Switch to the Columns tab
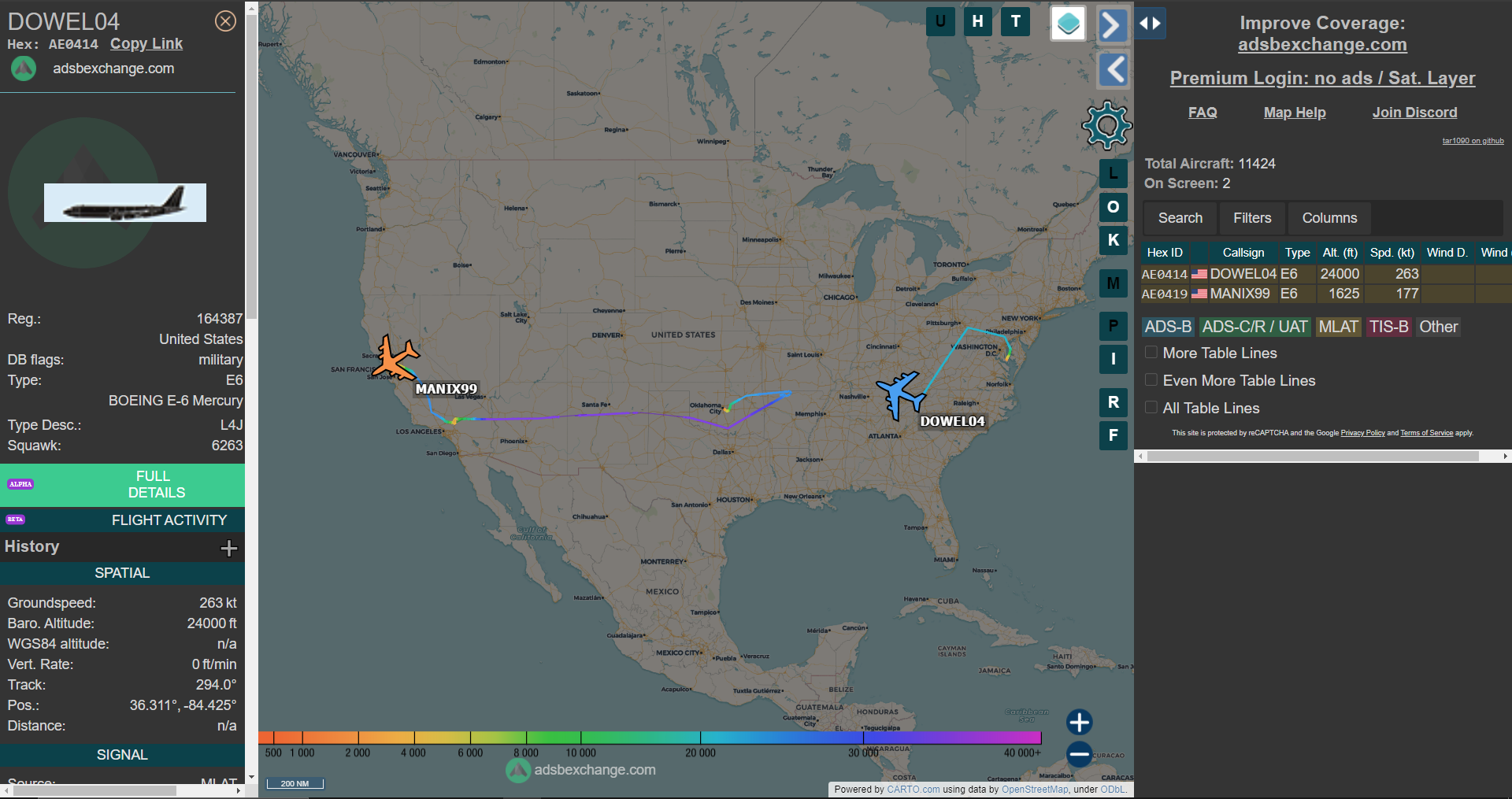Image resolution: width=1512 pixels, height=799 pixels. (x=1329, y=218)
